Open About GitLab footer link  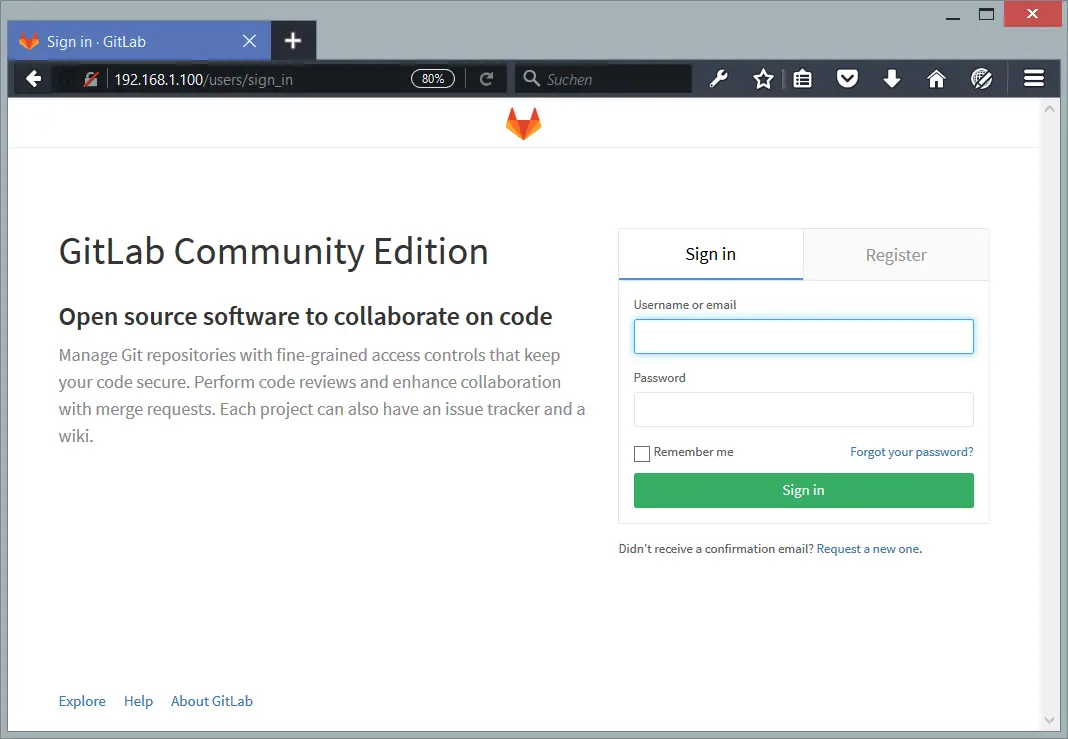tap(212, 701)
